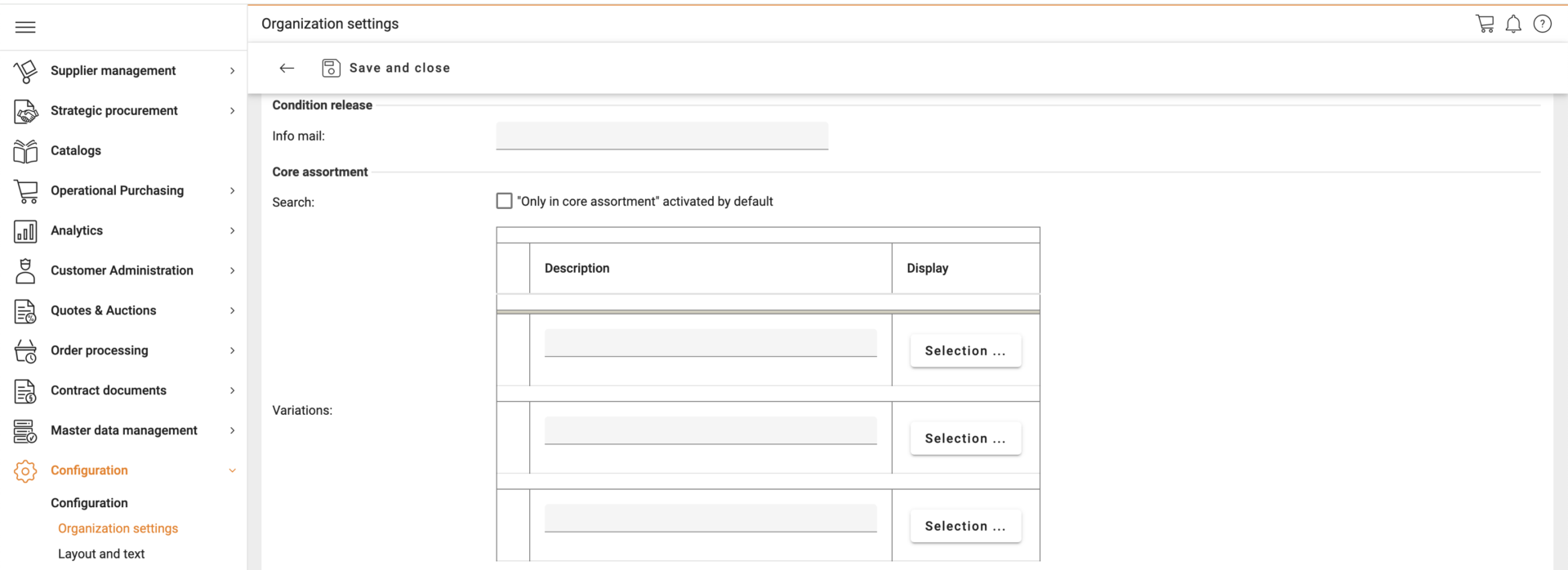Expand Operational Purchasing submenu
Image resolution: width=1568 pixels, height=570 pixels.
point(232,191)
